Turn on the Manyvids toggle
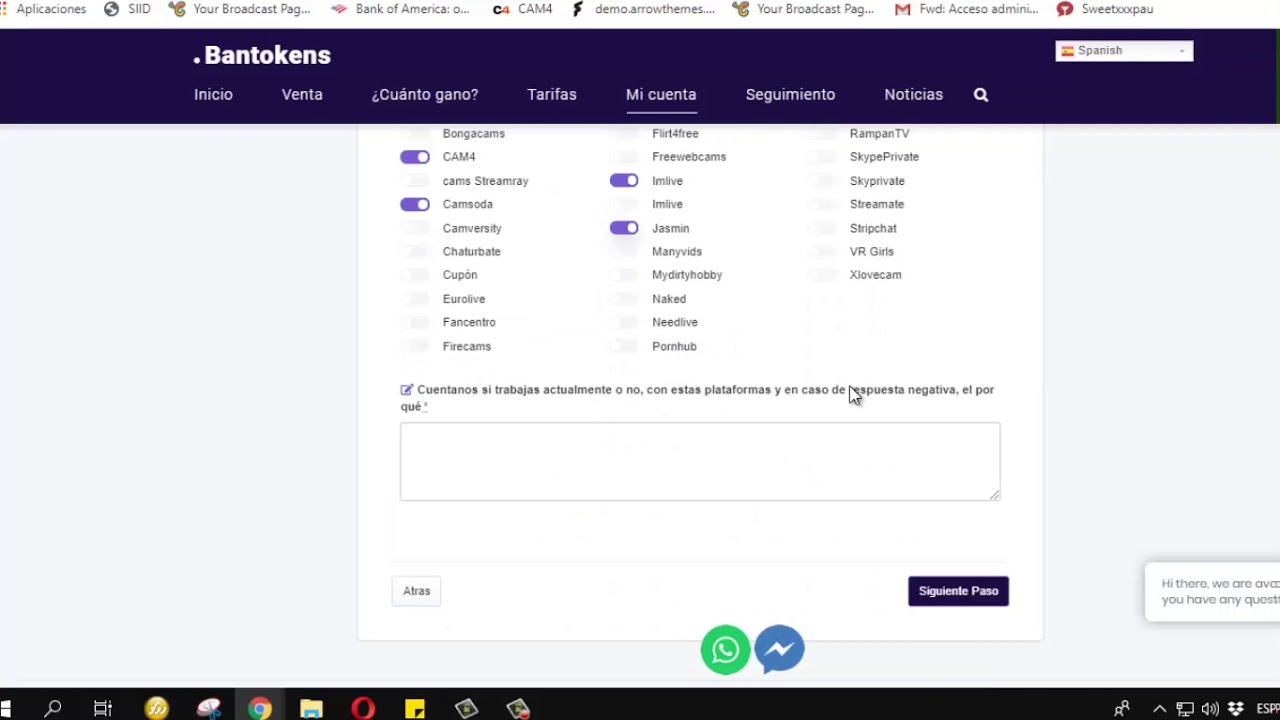Viewport: 1280px width, 720px height. tap(624, 252)
